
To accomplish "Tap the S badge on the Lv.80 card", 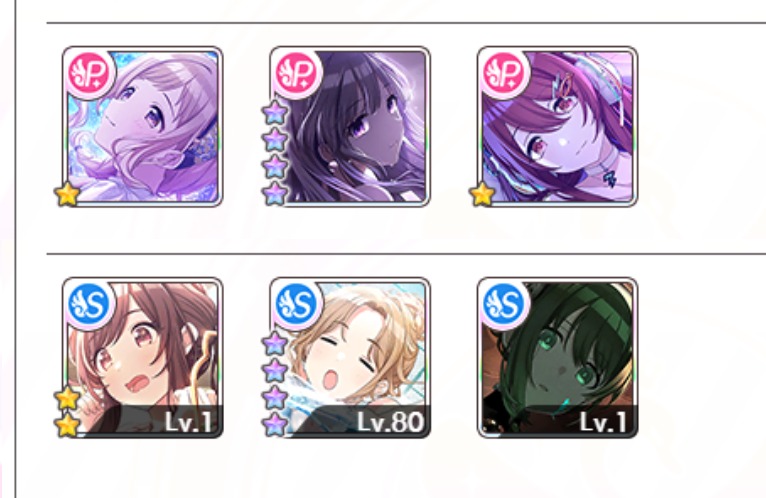I will (297, 305).
